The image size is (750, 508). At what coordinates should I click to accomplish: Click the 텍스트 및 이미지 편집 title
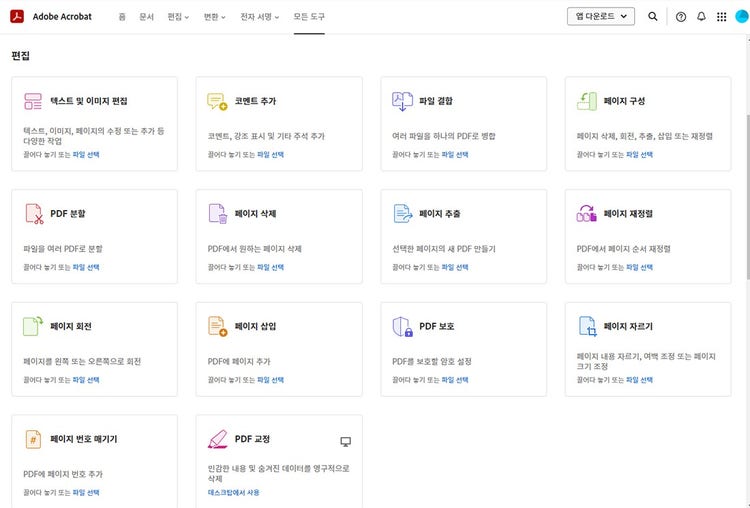[x=88, y=101]
